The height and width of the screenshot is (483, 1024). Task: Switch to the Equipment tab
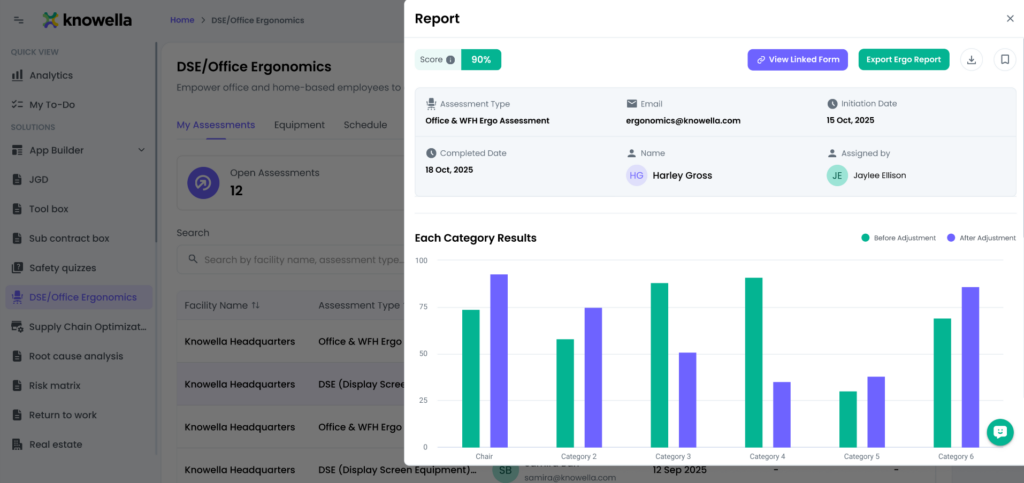299,125
